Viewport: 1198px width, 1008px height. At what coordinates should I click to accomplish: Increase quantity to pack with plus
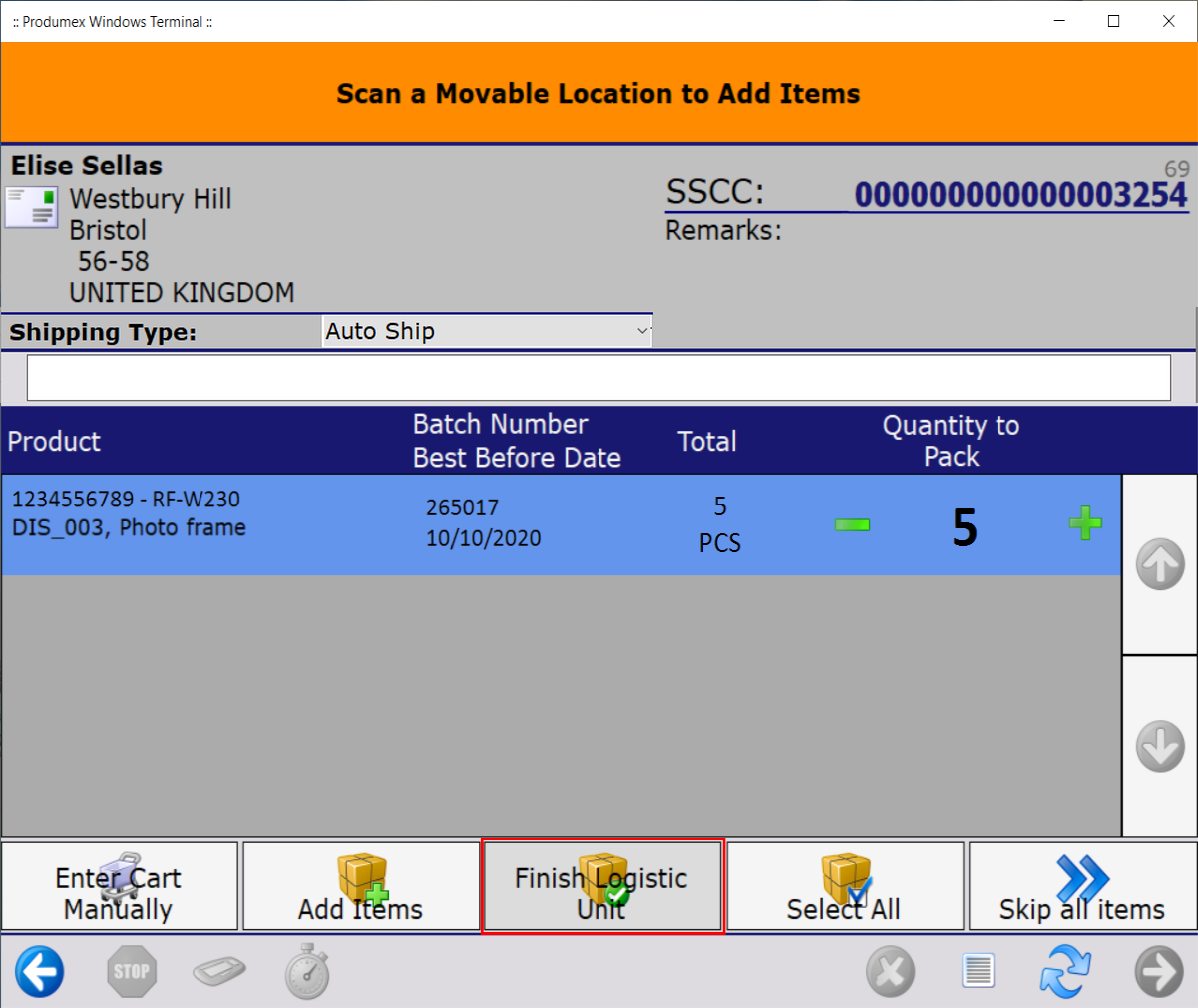tap(1085, 523)
